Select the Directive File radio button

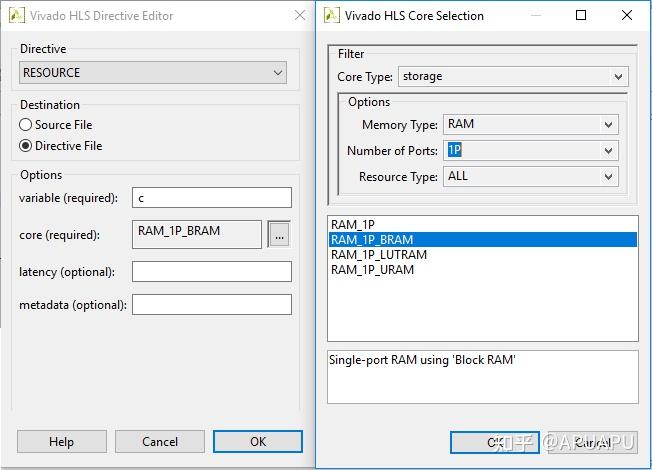(26, 146)
